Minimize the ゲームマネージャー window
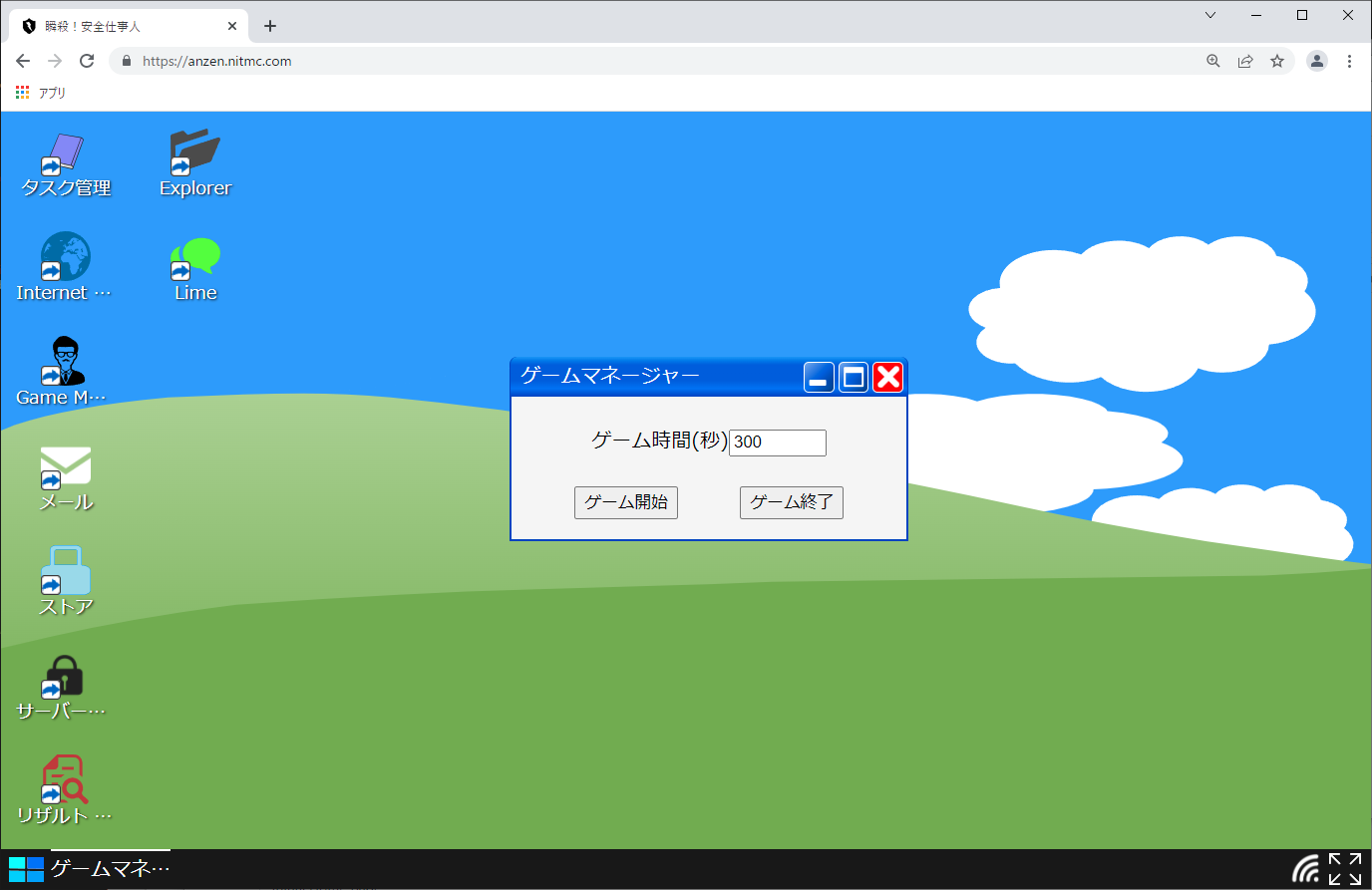This screenshot has height=890, width=1372. tap(819, 377)
